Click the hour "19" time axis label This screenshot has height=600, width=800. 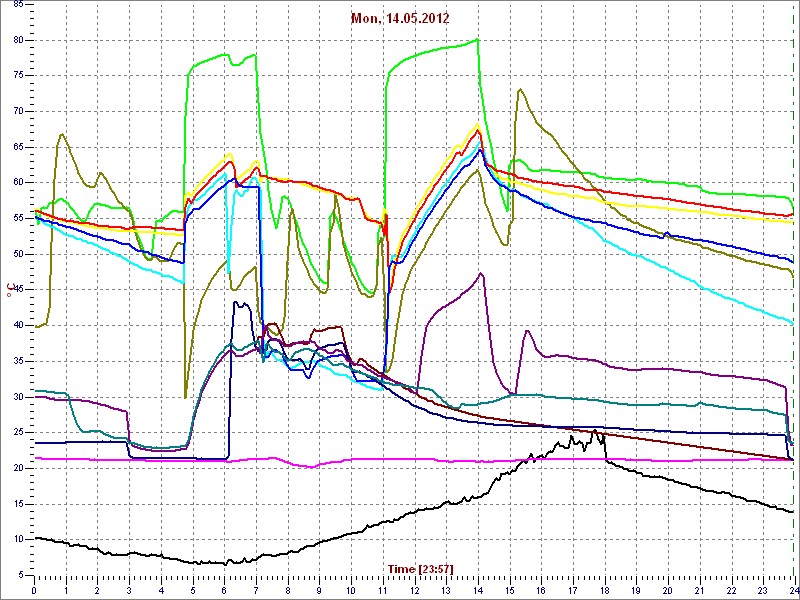[637, 589]
